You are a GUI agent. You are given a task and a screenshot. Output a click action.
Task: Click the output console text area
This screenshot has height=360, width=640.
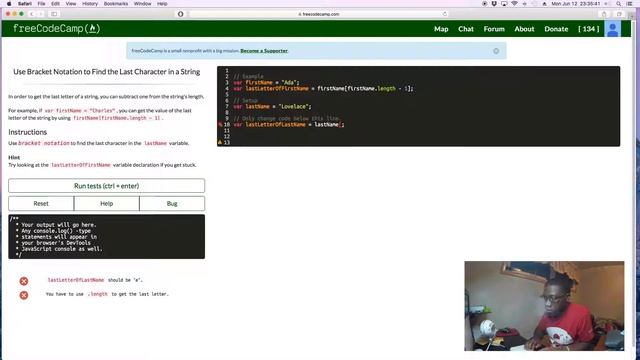coord(107,237)
